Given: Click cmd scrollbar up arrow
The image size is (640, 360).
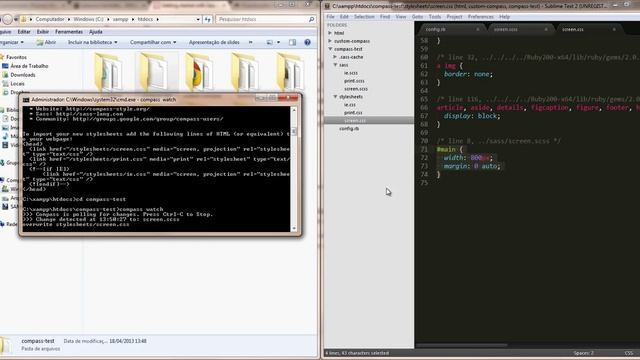Looking at the screenshot, I should click(293, 110).
